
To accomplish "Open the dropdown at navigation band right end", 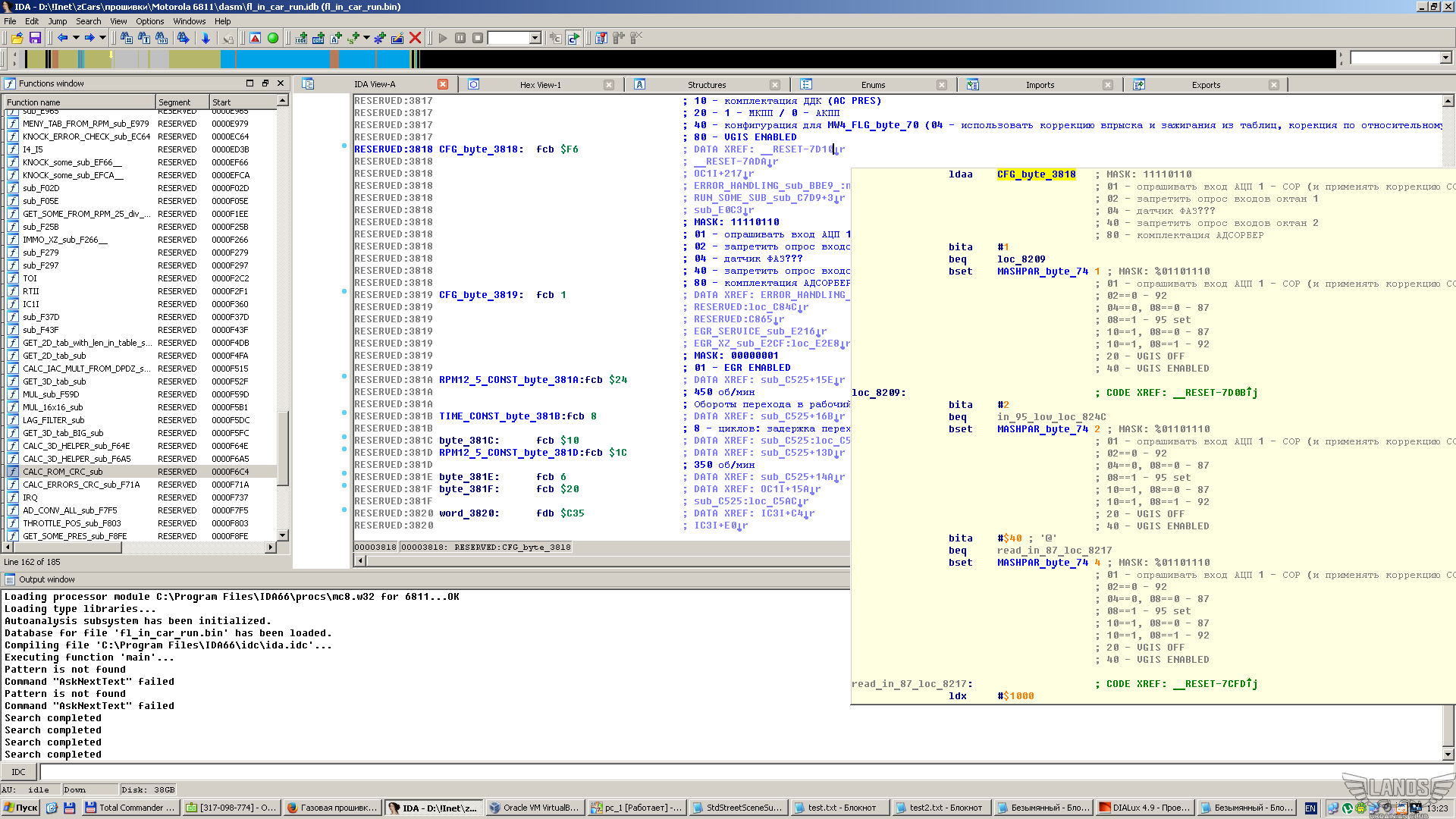I will [x=1445, y=58].
